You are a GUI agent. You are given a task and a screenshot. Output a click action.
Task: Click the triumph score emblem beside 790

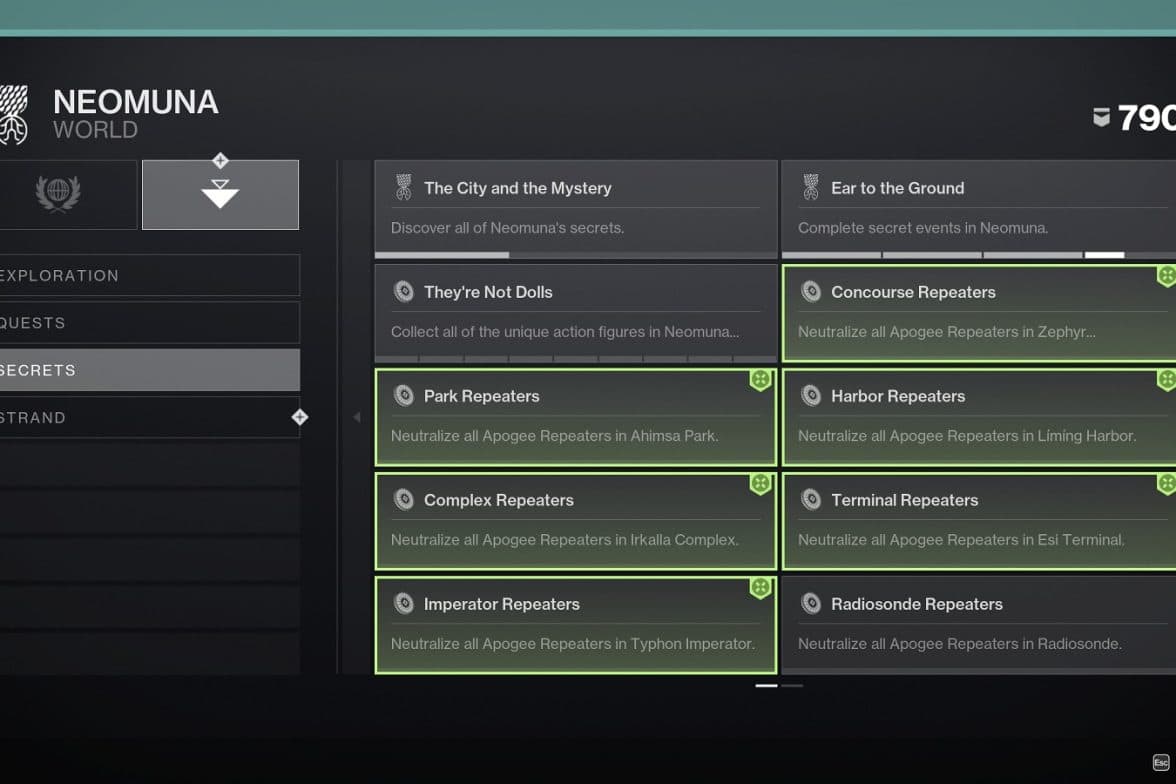click(x=1101, y=117)
